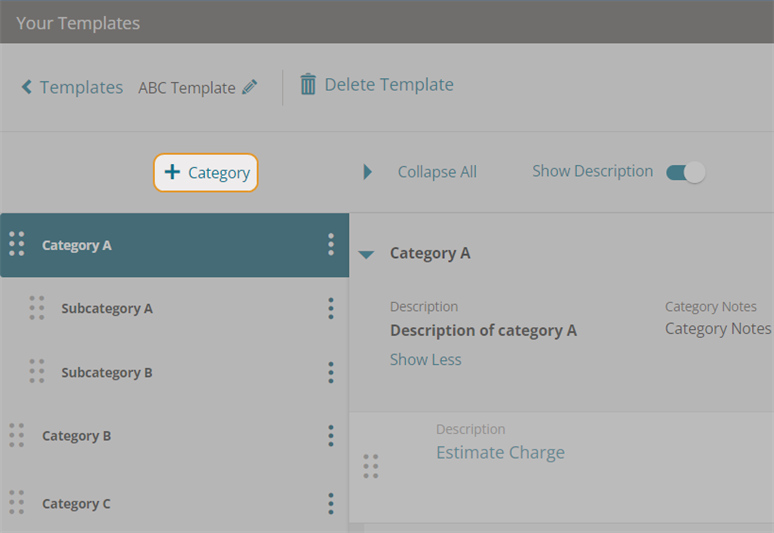Screen dimensions: 774x533
Task: Open the three-dot menu for Subcategory A
Action: point(331,308)
